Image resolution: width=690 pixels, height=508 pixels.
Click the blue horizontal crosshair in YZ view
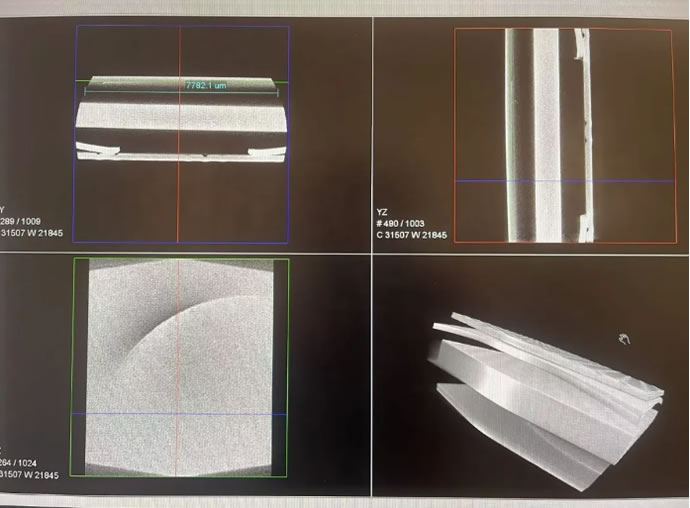click(x=620, y=181)
